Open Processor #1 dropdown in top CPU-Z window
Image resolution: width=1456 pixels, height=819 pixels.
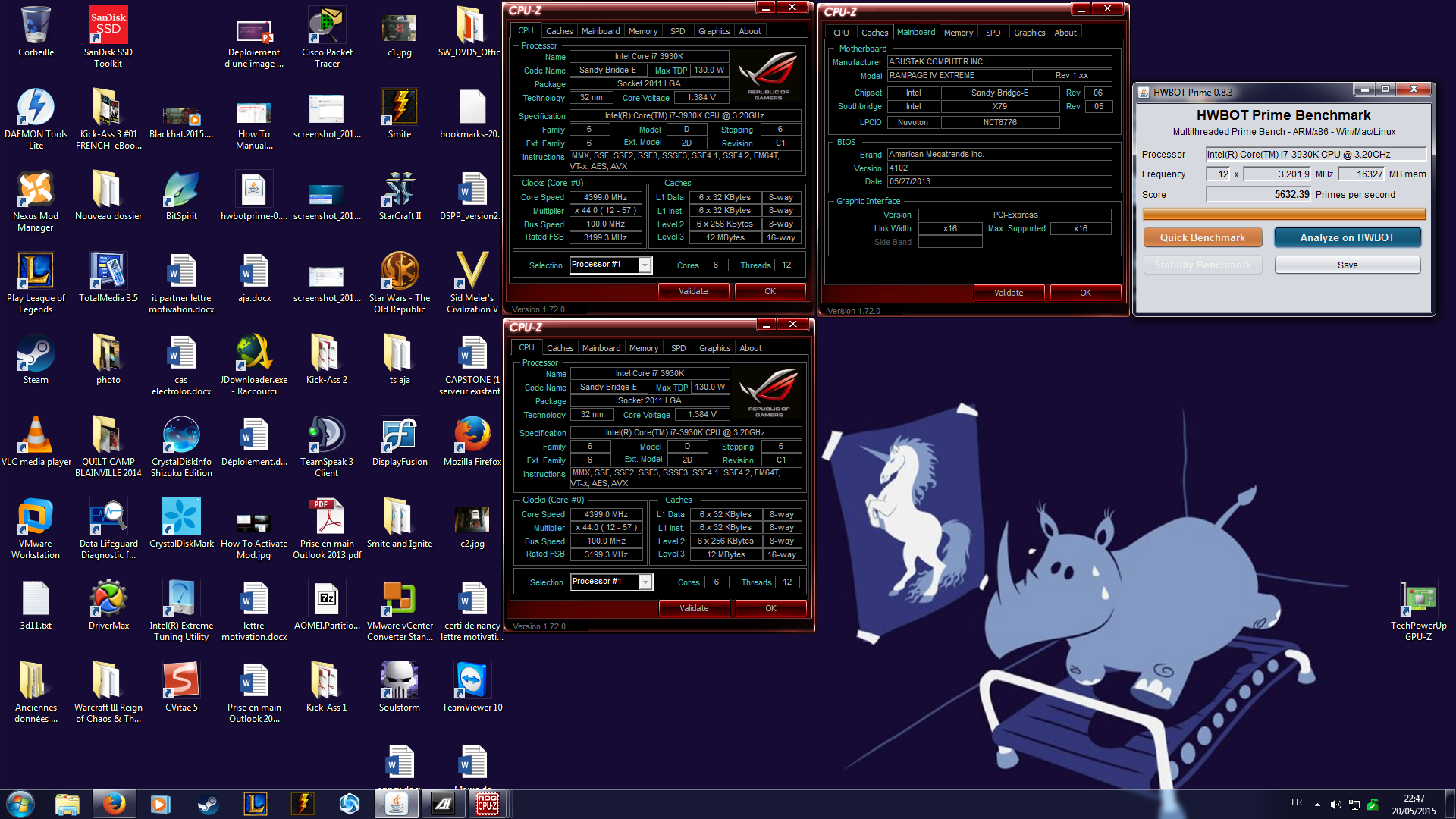click(645, 265)
